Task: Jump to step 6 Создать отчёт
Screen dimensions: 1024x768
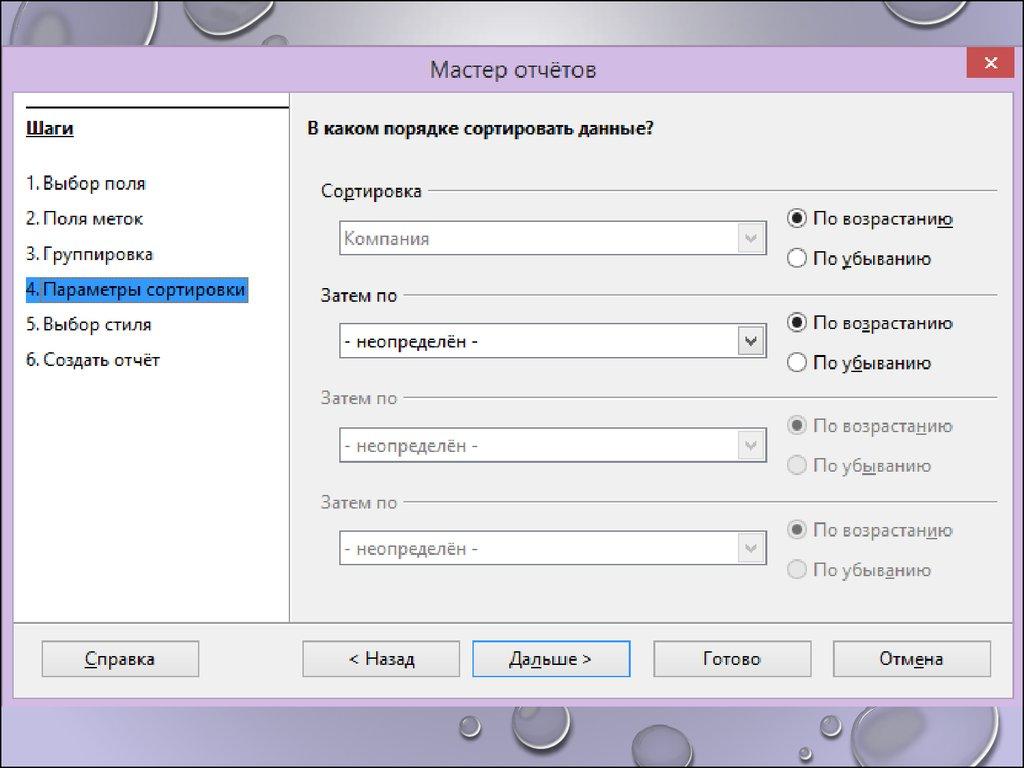Action: (93, 360)
